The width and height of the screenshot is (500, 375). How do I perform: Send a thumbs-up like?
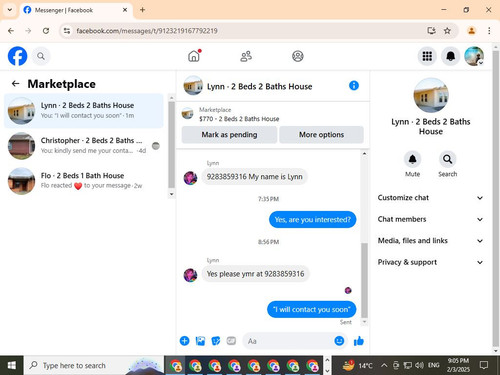pos(359,341)
